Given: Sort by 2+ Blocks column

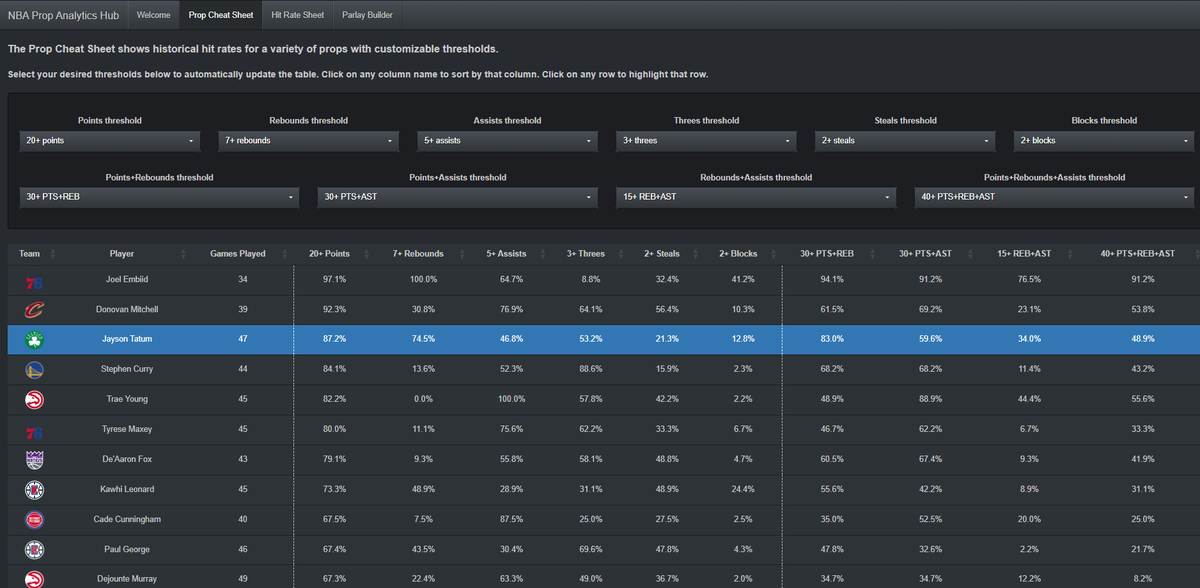Looking at the screenshot, I should (x=736, y=254).
